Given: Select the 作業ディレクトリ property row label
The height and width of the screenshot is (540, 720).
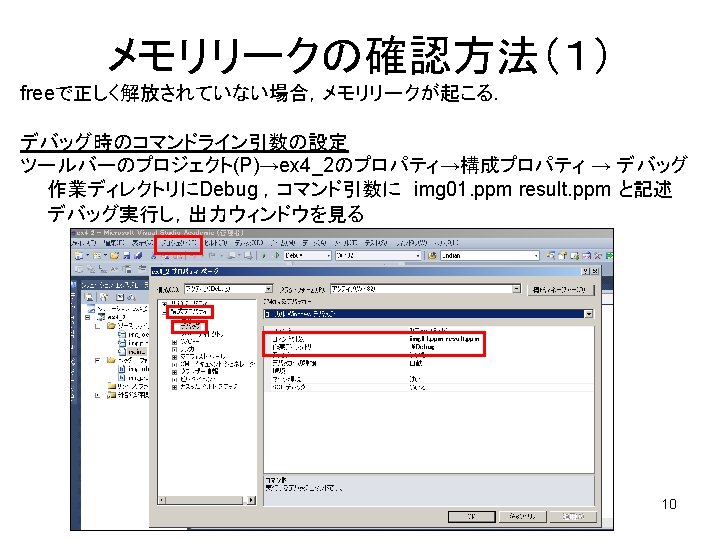Looking at the screenshot, I should (292, 347).
